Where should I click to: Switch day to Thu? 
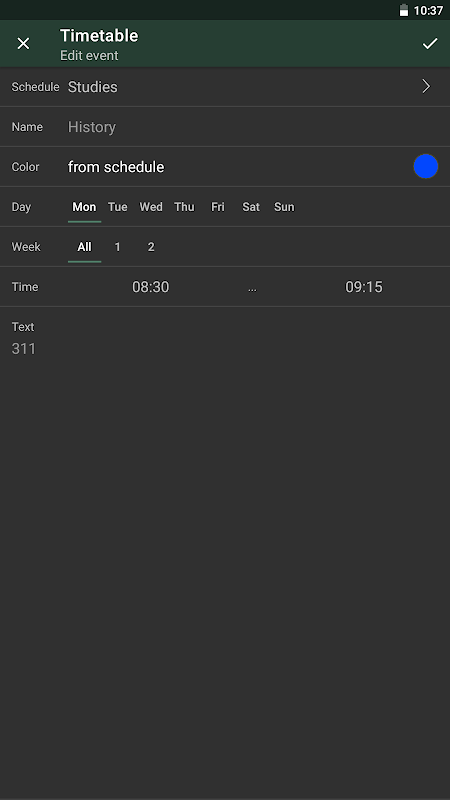coord(184,207)
